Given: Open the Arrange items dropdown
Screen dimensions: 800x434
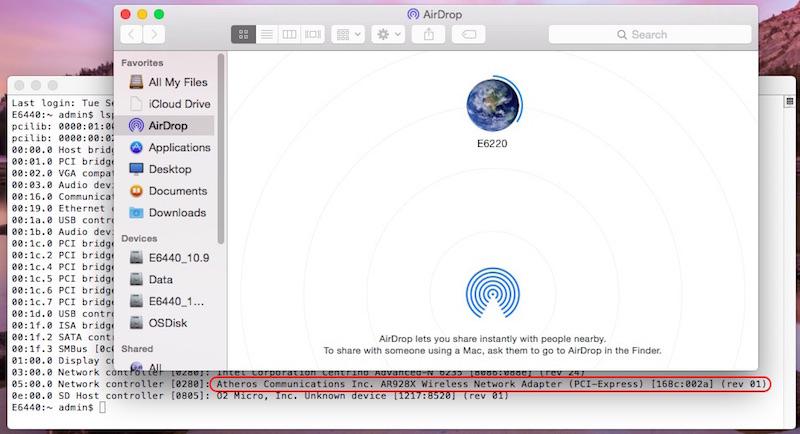Looking at the screenshot, I should point(347,34).
